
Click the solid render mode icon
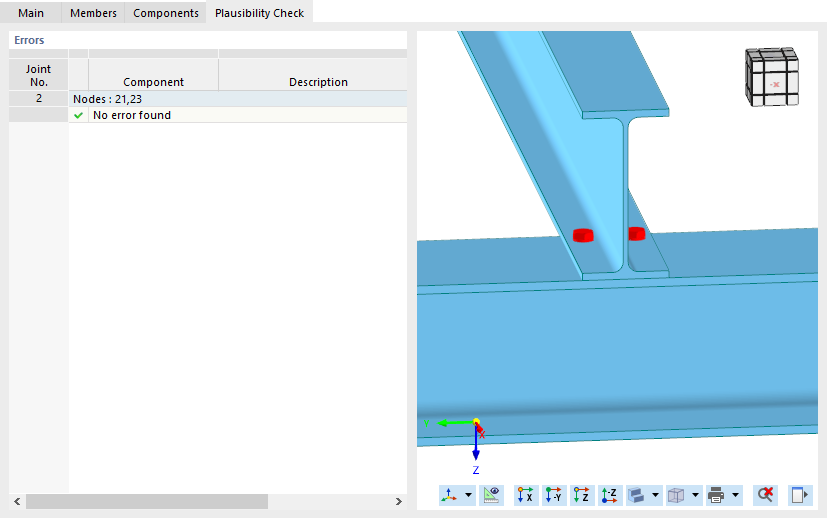tap(637, 495)
